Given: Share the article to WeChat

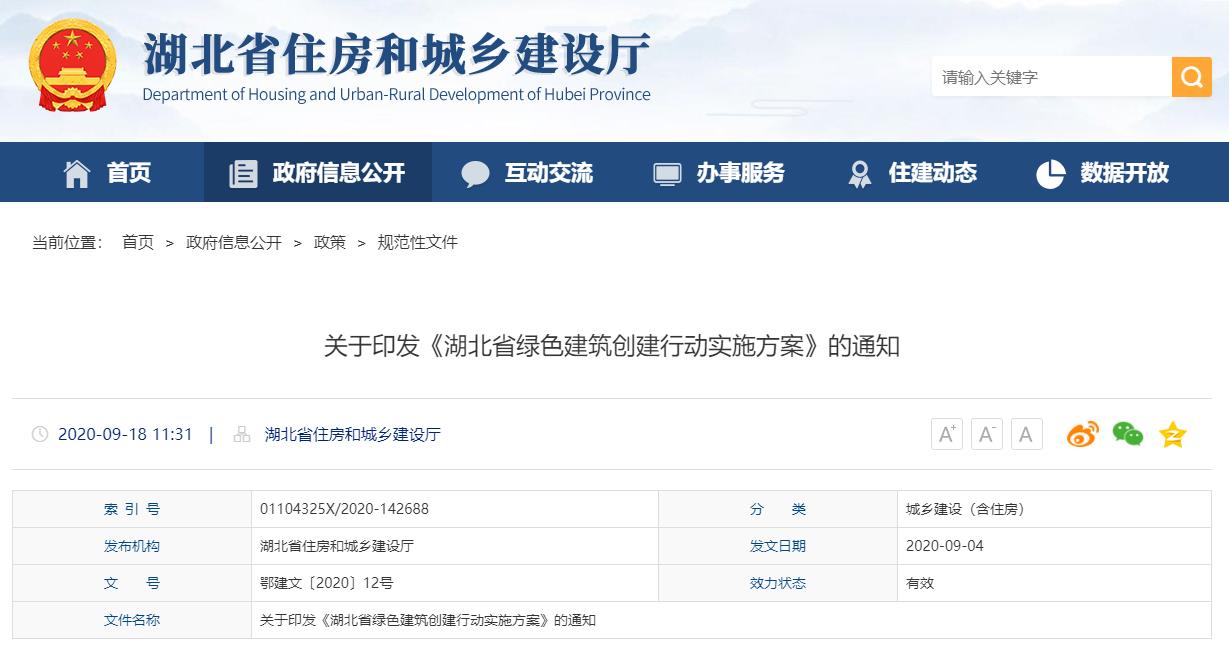Looking at the screenshot, I should 1128,434.
